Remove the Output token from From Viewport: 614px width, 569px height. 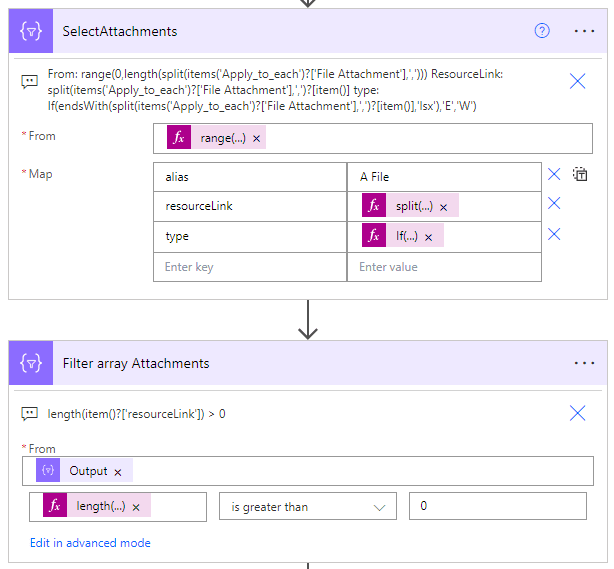118,471
